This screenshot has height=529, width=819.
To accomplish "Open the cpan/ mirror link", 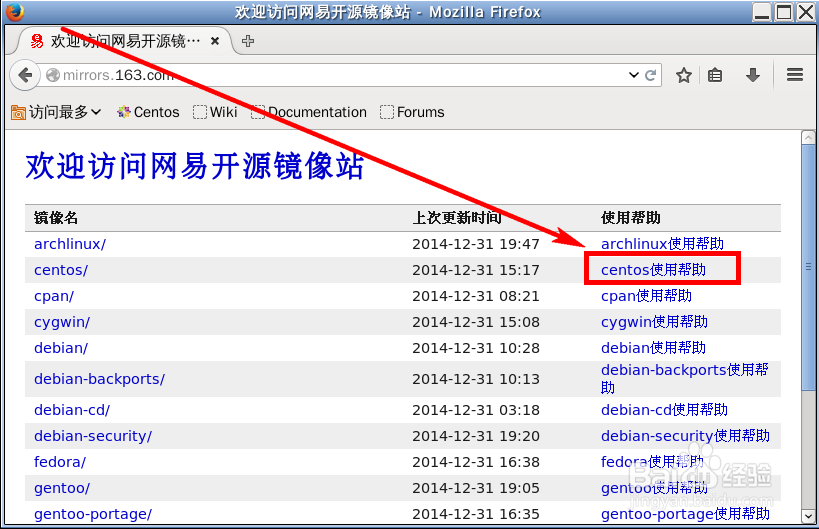I will [54, 296].
